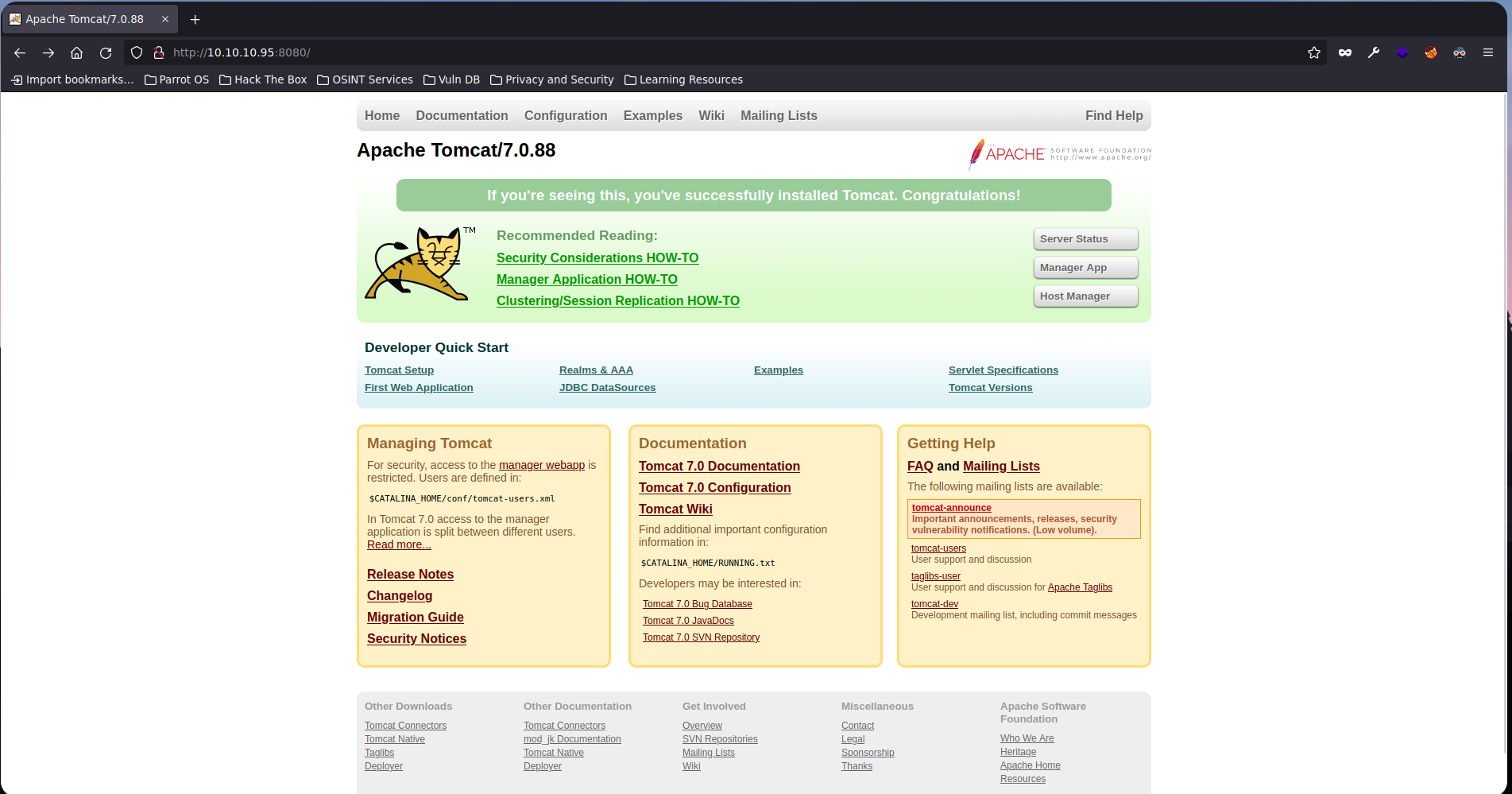
Task: Open the Servlet Specifications link
Action: tap(1003, 370)
